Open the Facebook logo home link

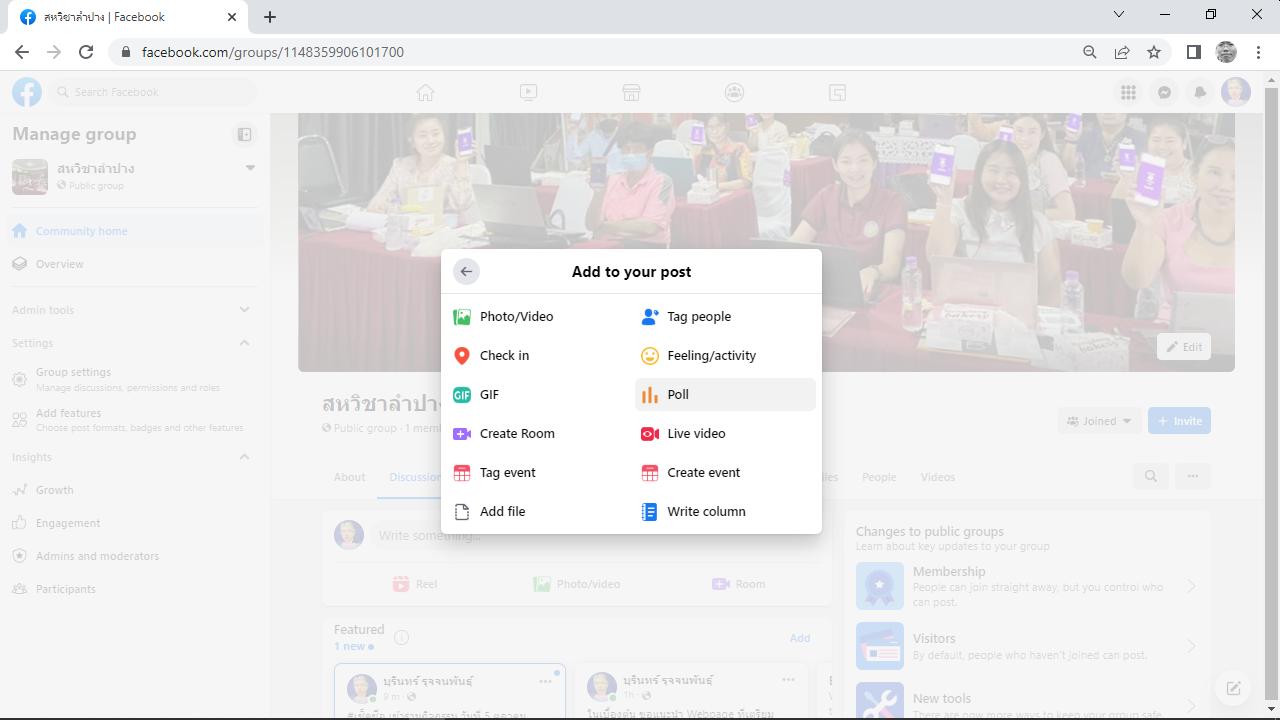[x=27, y=92]
